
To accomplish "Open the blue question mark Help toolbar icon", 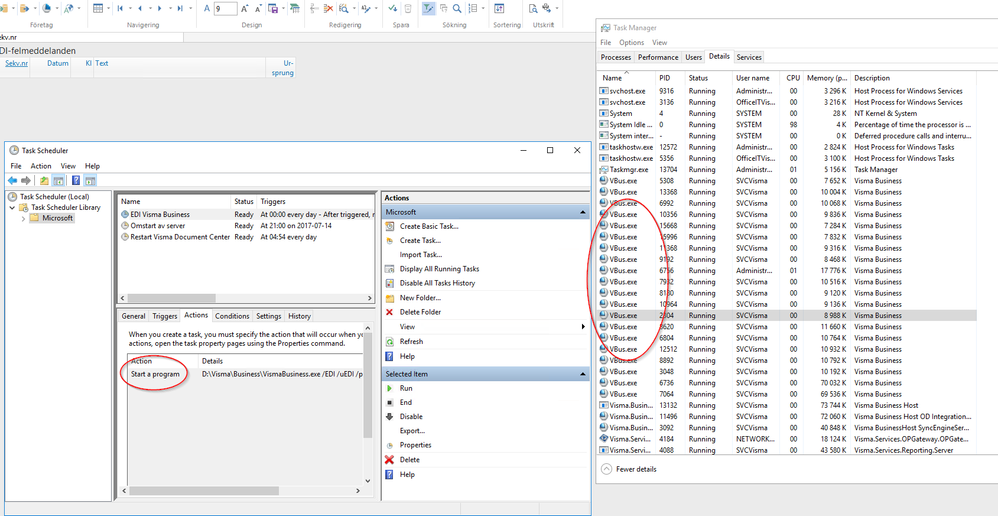I will [76, 181].
